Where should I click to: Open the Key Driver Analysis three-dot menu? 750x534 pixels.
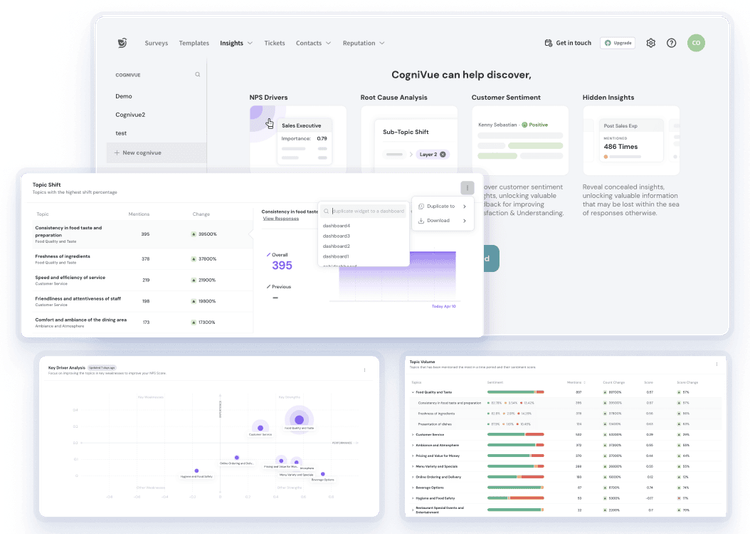pos(364,370)
